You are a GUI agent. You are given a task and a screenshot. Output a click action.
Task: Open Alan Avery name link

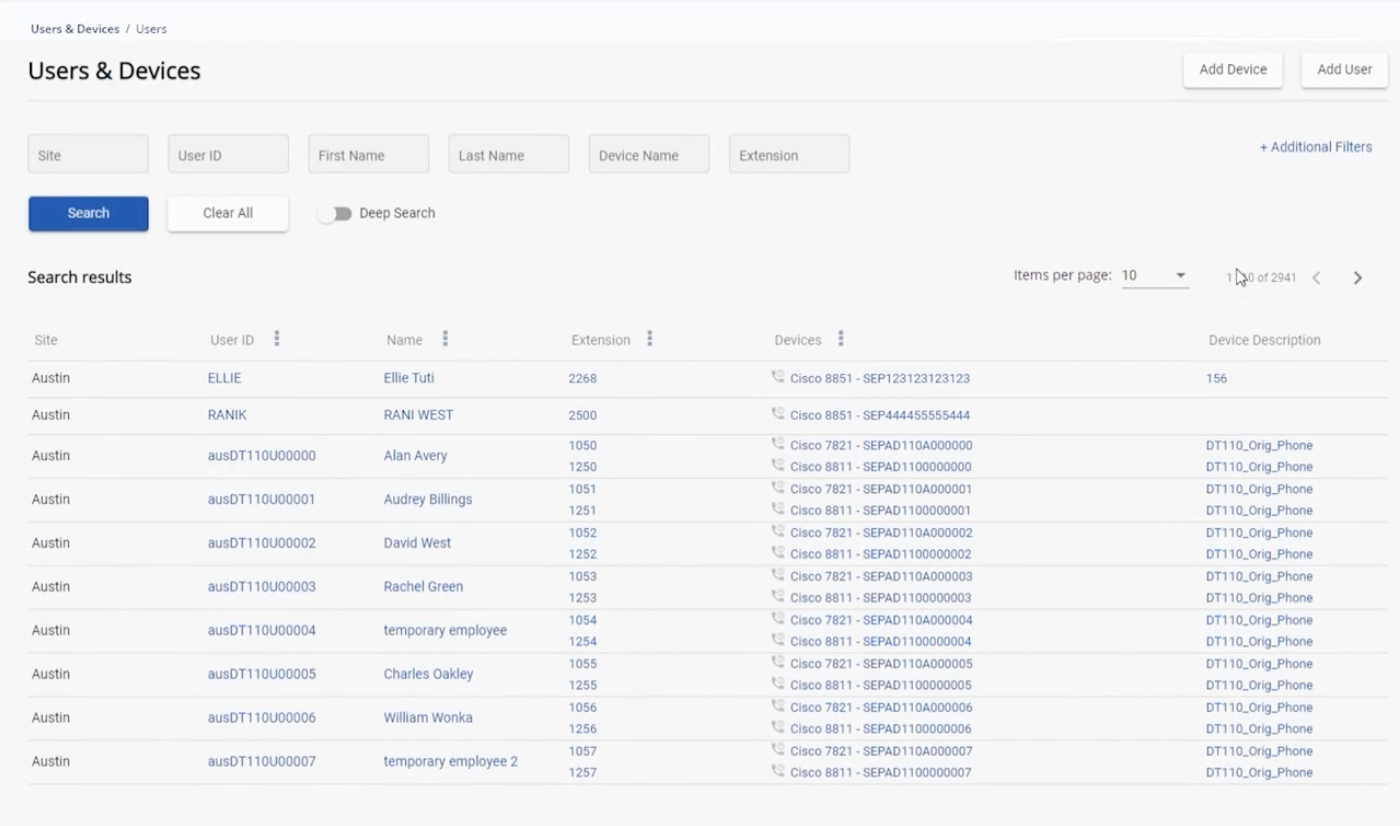[415, 455]
